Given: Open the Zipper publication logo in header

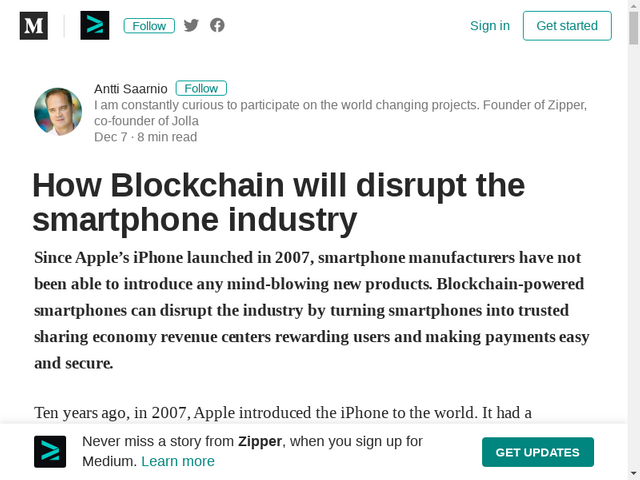Looking at the screenshot, I should coord(95,25).
